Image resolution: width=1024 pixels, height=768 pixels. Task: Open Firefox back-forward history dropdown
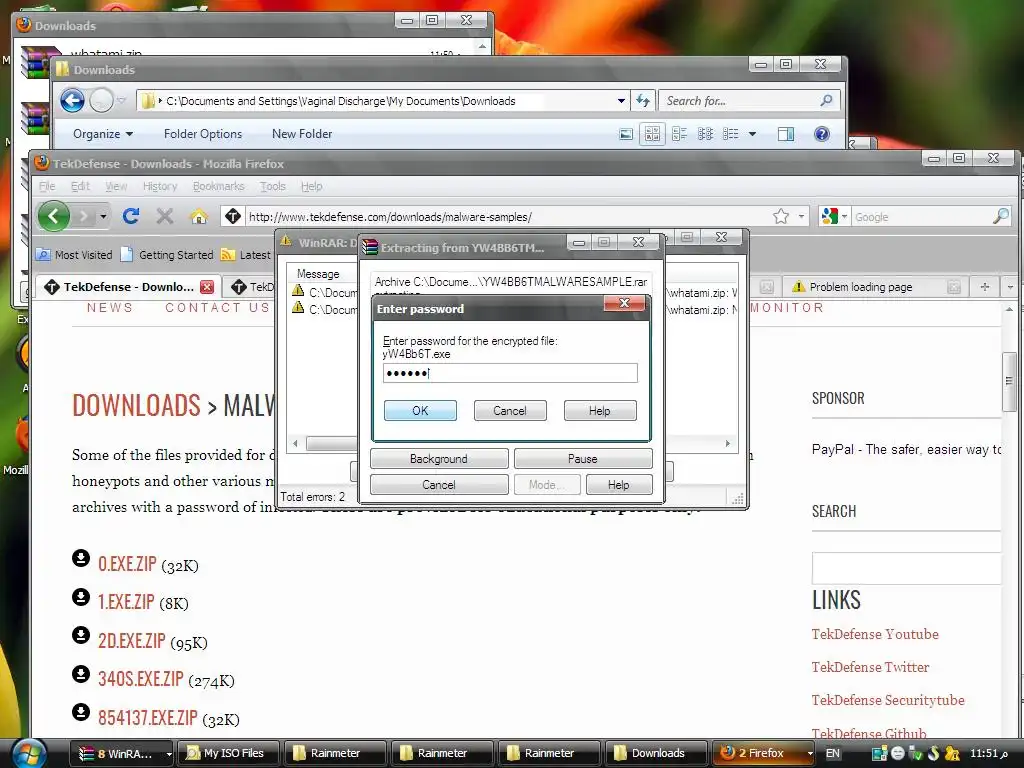tap(103, 216)
